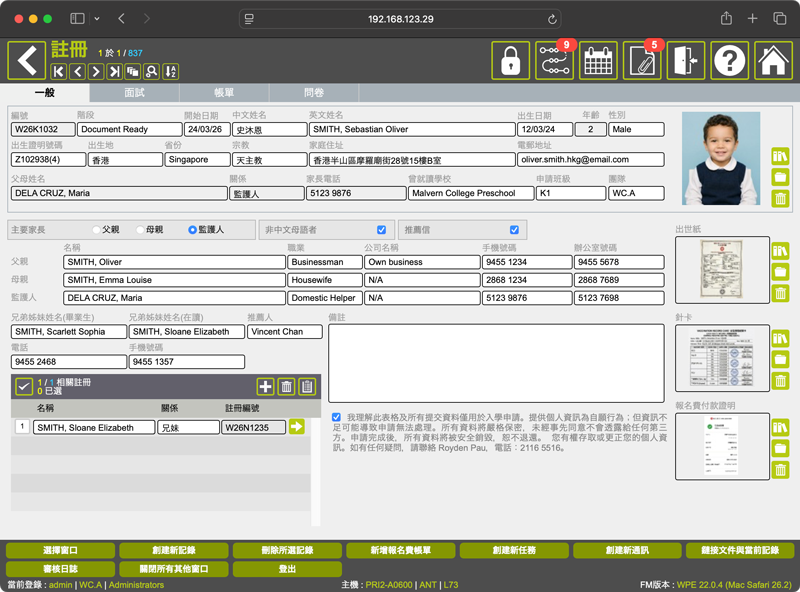Select the 父親 radio button
This screenshot has width=800, height=592.
point(97,230)
